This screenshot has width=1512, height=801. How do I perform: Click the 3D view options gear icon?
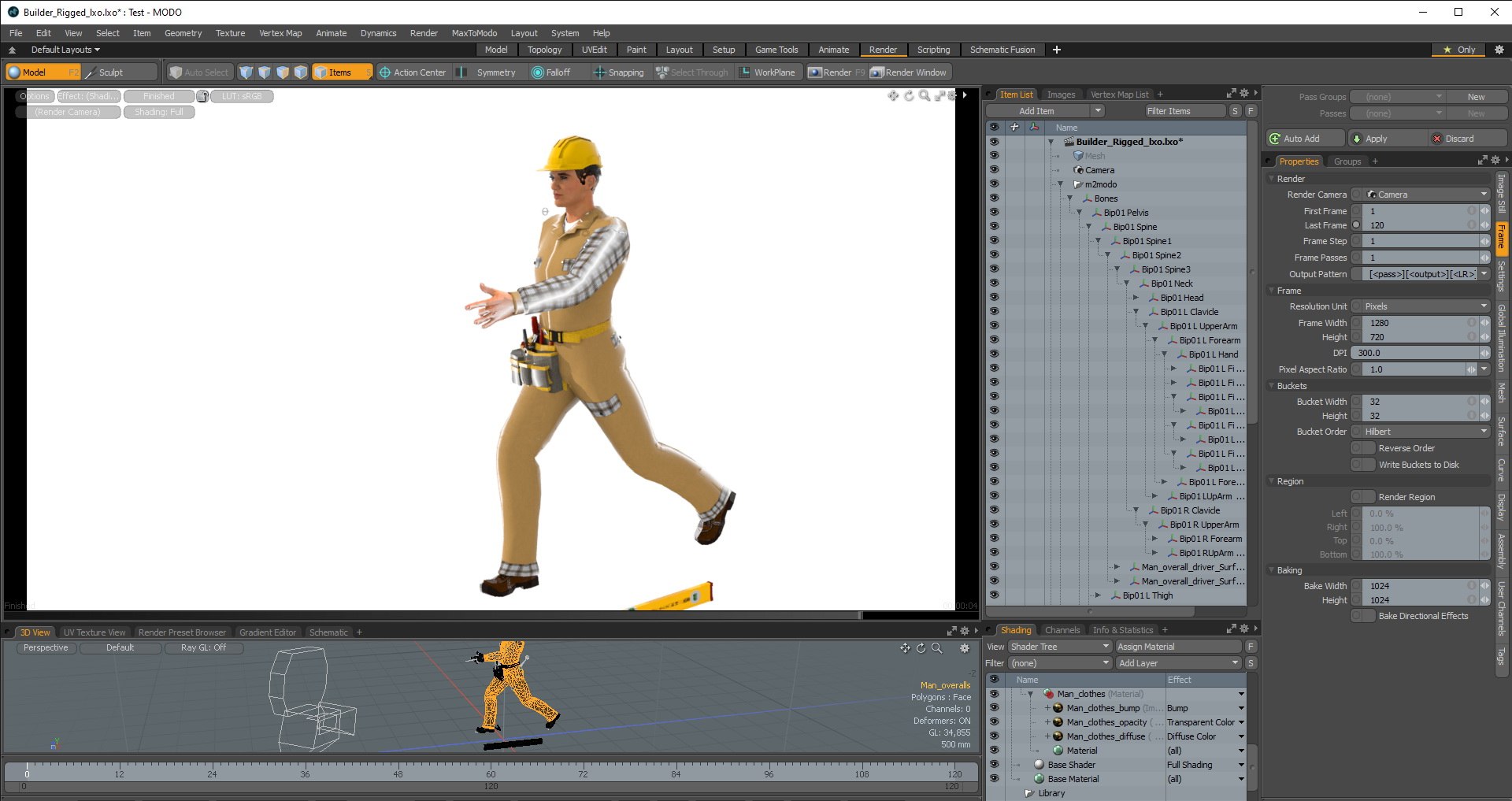965,648
